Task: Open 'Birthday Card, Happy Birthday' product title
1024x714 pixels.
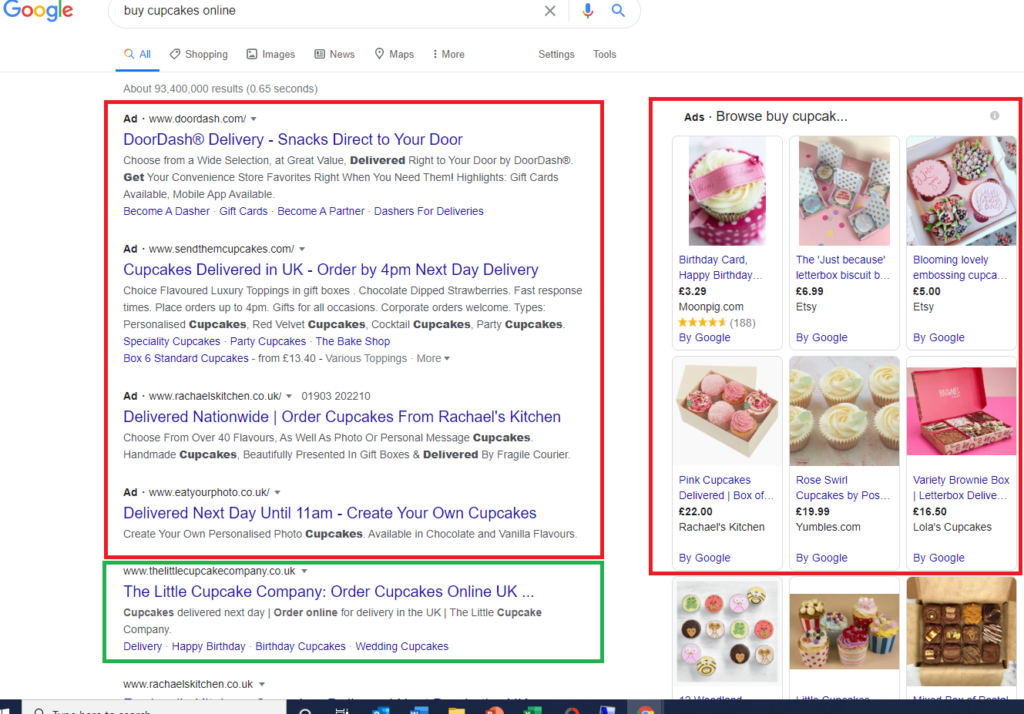Action: (x=720, y=267)
